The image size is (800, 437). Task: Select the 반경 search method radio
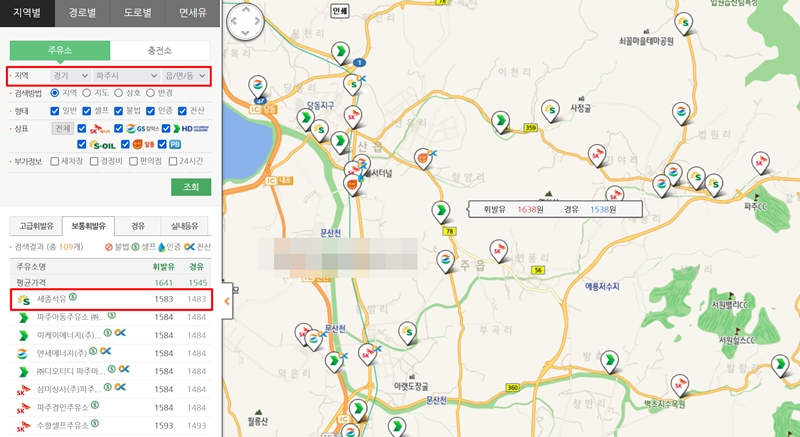pyautogui.click(x=150, y=93)
